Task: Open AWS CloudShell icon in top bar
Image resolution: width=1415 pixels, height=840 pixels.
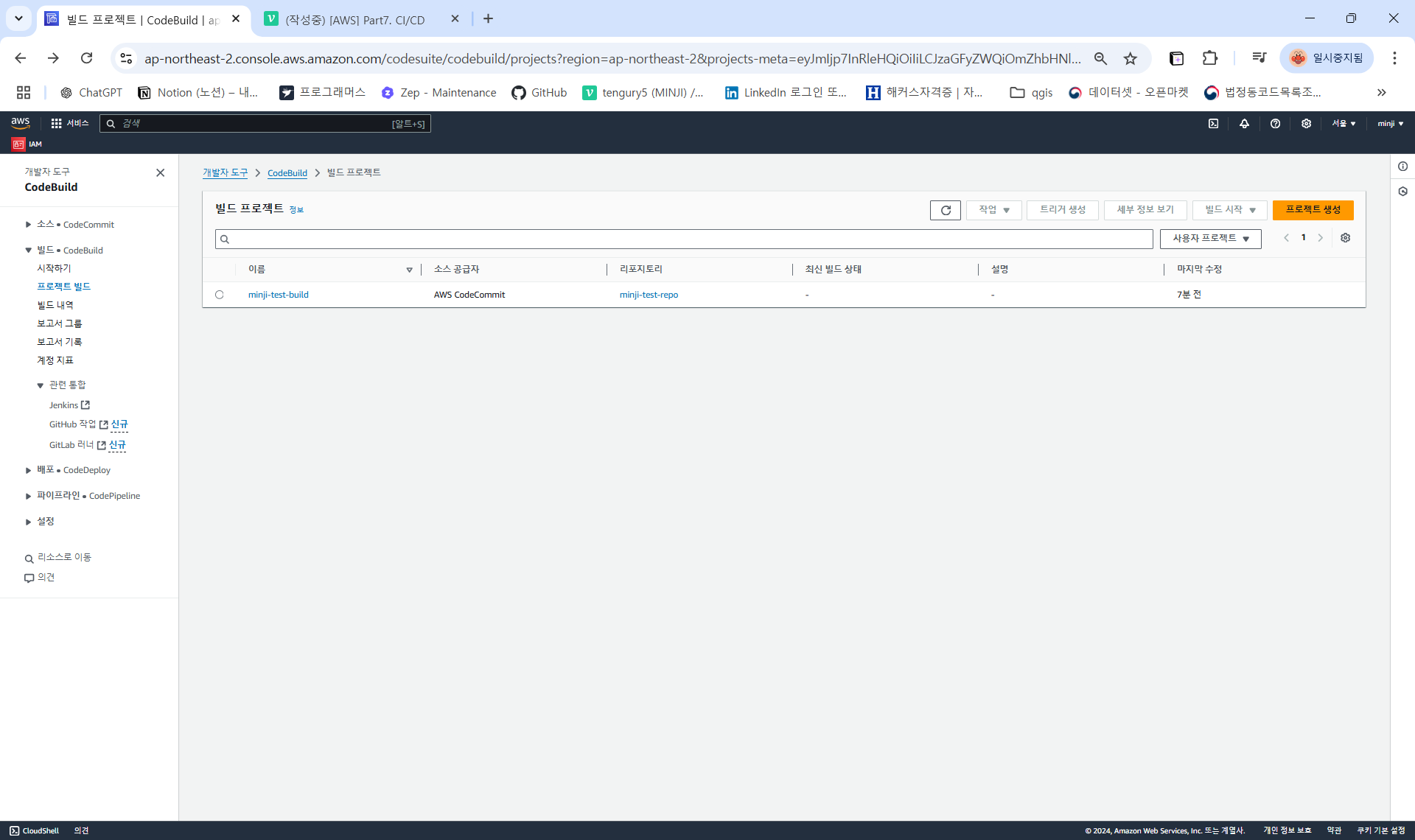Action: (x=1213, y=124)
